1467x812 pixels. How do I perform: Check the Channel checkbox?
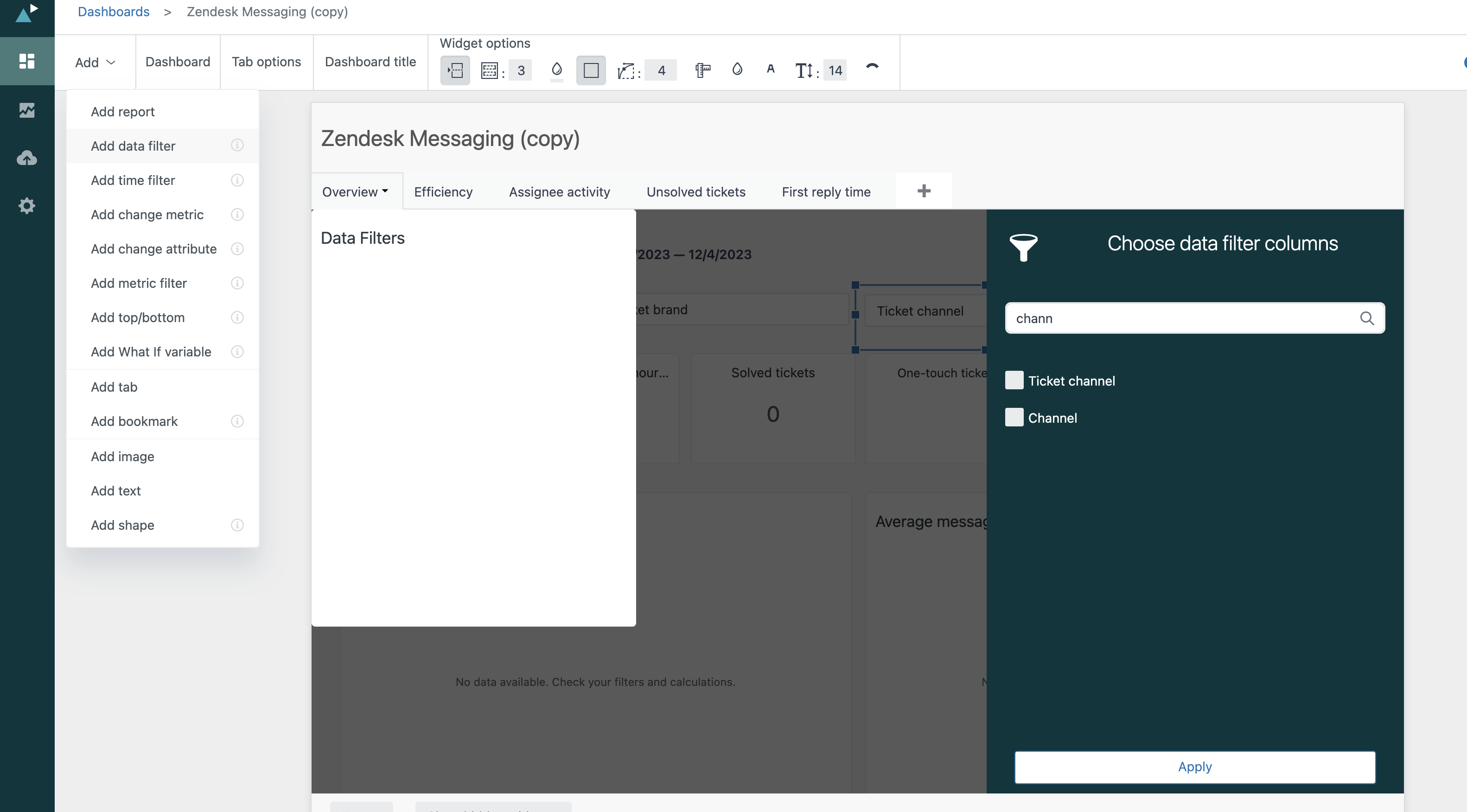click(x=1014, y=418)
